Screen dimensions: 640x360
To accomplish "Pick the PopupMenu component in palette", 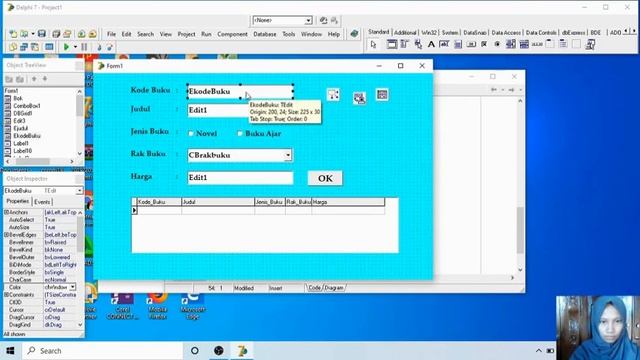I will [x=418, y=44].
